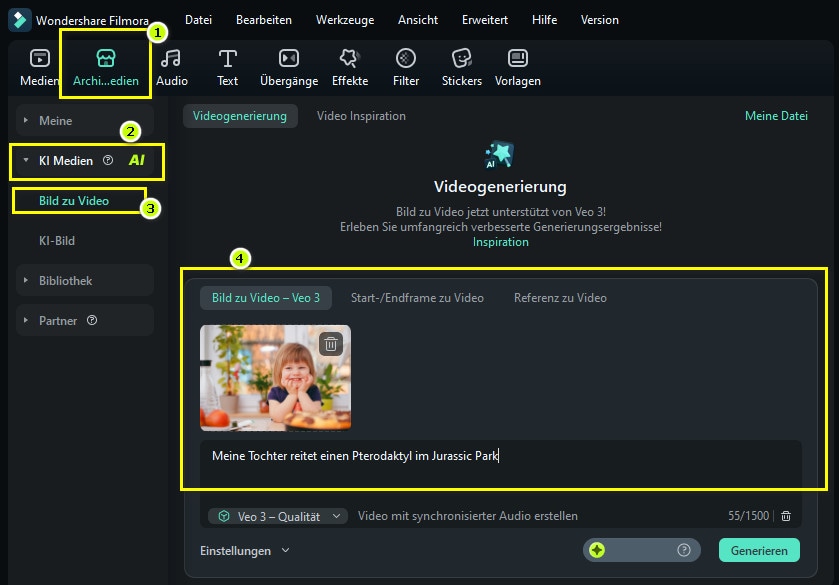Image resolution: width=839 pixels, height=585 pixels.
Task: Click the Videogenerierung heading text
Action: (500, 187)
